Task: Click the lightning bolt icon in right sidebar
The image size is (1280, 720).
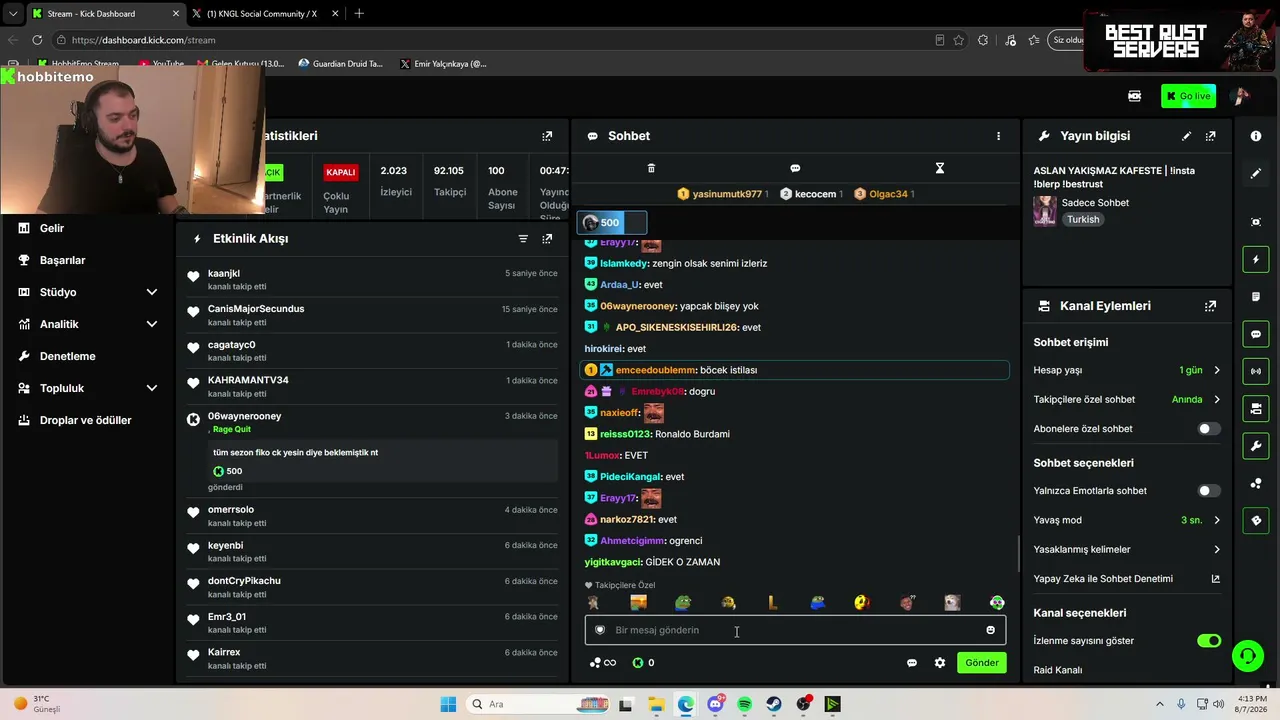Action: (1256, 259)
